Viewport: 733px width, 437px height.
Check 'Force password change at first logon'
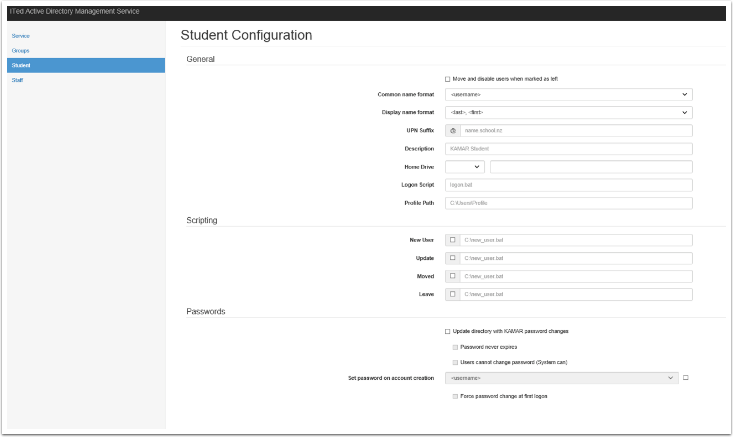click(455, 396)
